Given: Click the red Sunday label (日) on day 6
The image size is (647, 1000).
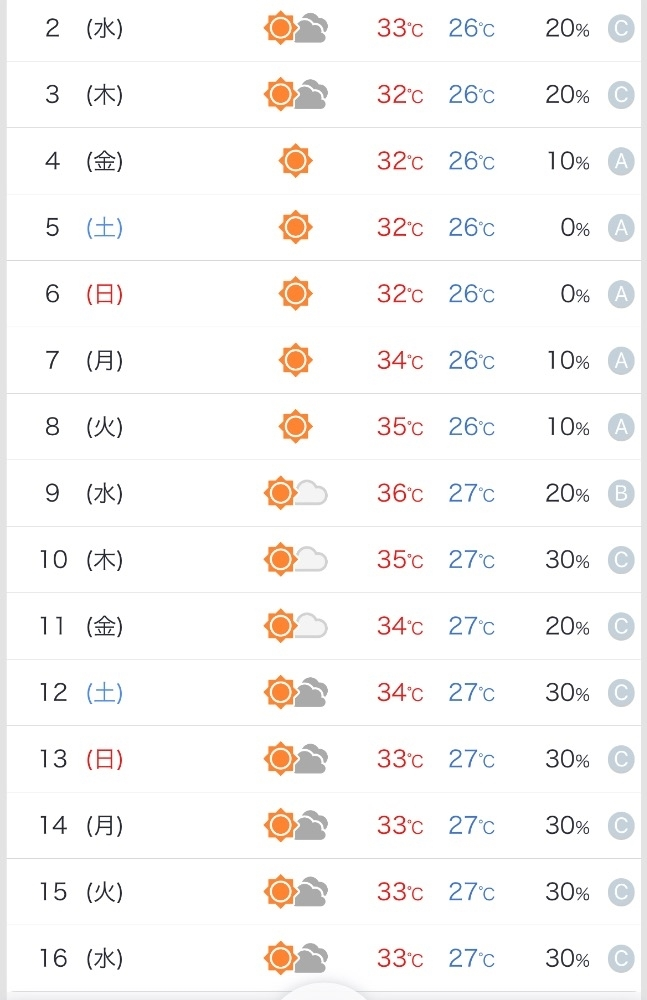Looking at the screenshot, I should pyautogui.click(x=105, y=294).
